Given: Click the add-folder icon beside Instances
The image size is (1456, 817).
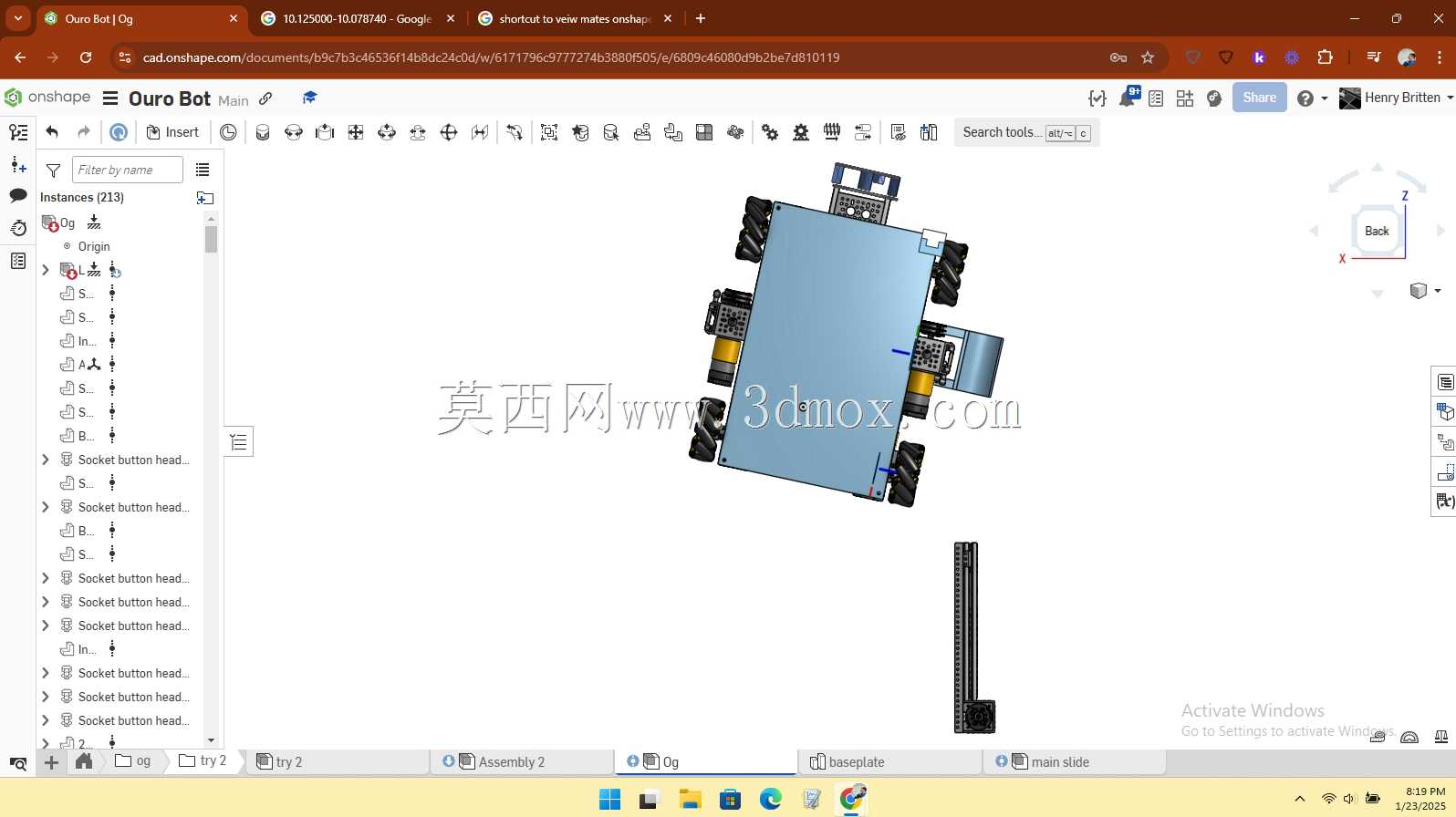Looking at the screenshot, I should coord(204,198).
